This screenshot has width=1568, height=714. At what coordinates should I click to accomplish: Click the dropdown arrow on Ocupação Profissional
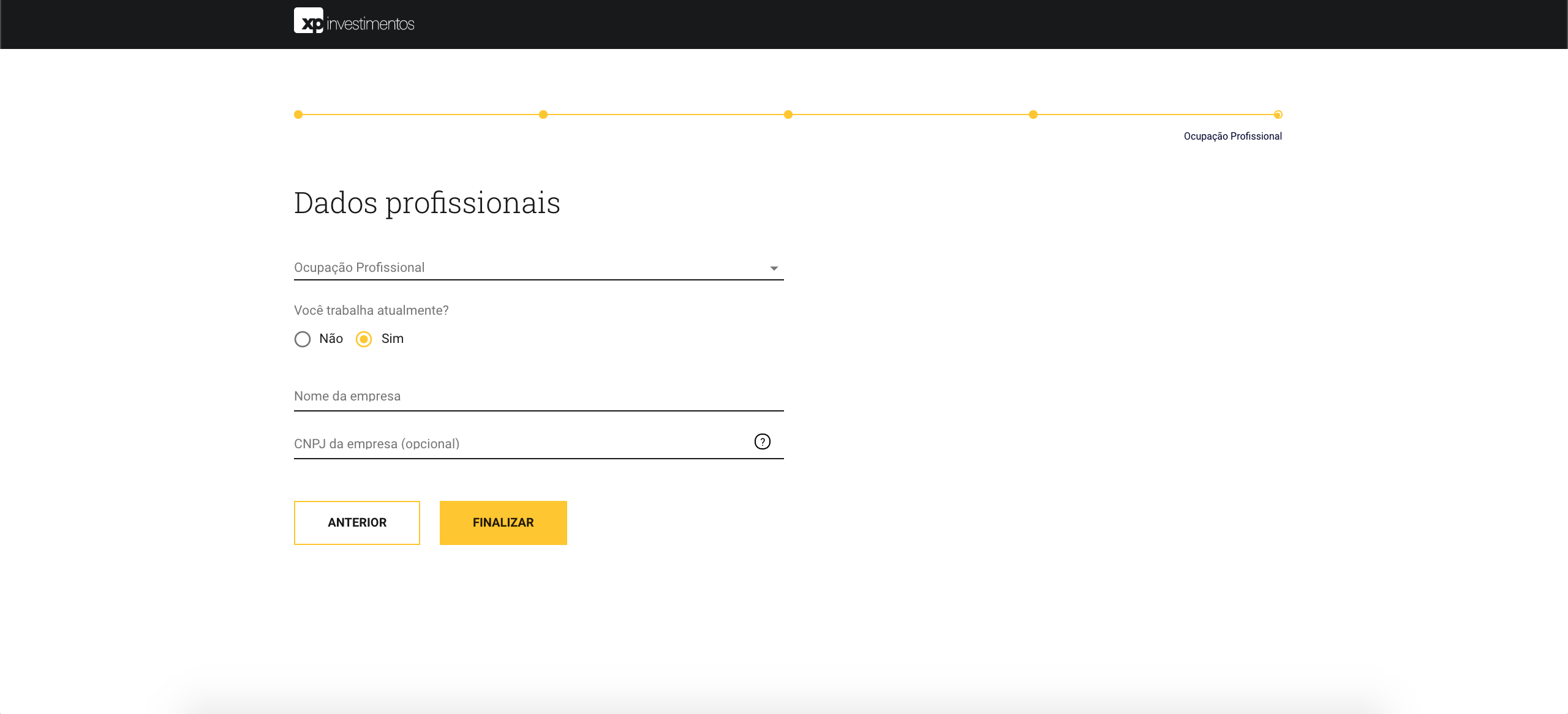(x=773, y=268)
